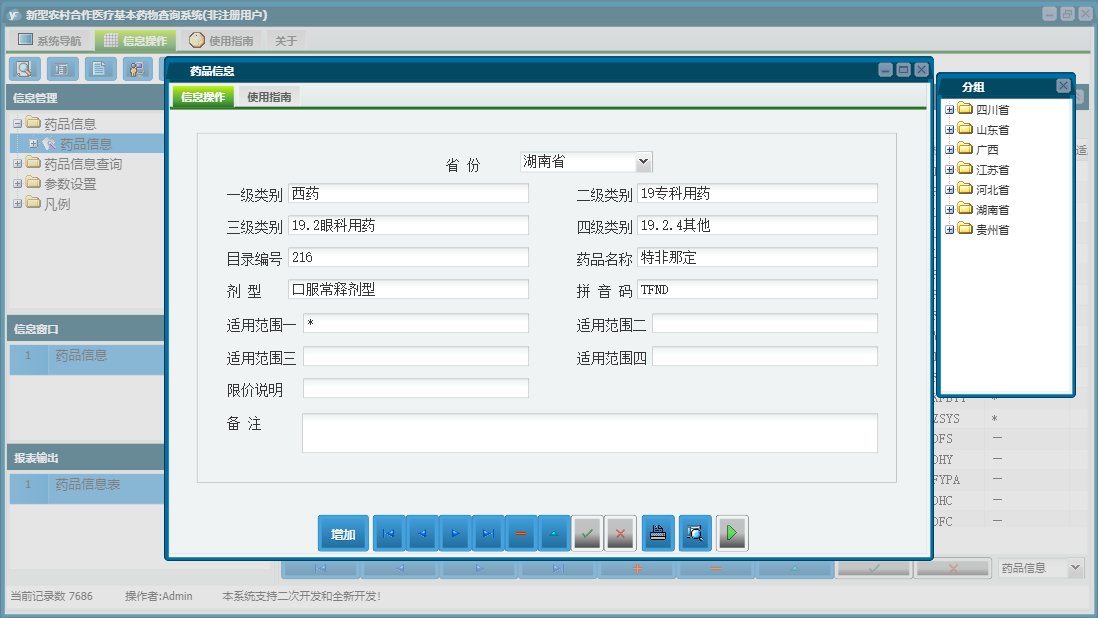
Task: Expand the 广西 group node
Action: (950, 149)
